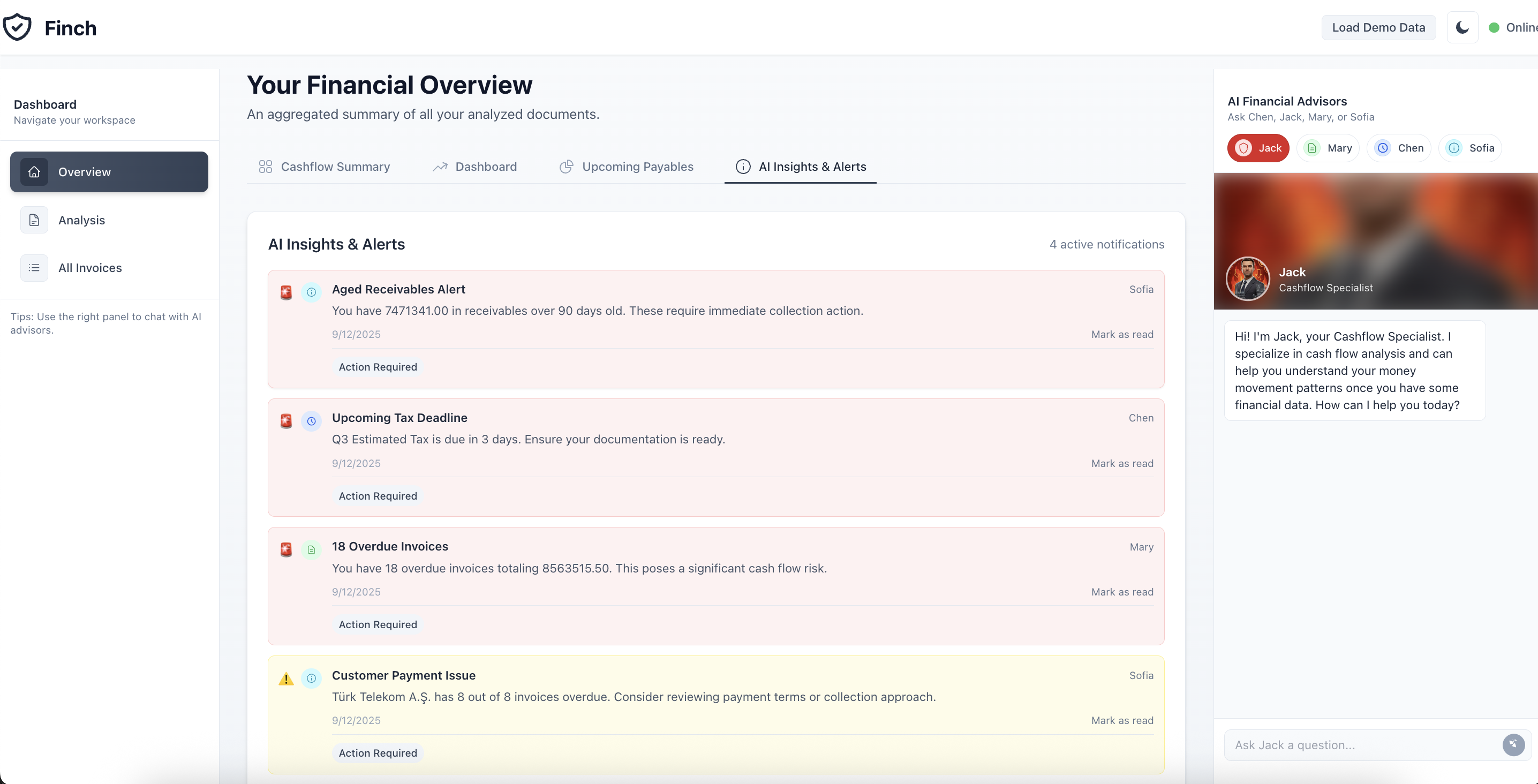Viewport: 1538px width, 784px height.
Task: Toggle dark mode with the moon icon
Action: click(x=1462, y=27)
